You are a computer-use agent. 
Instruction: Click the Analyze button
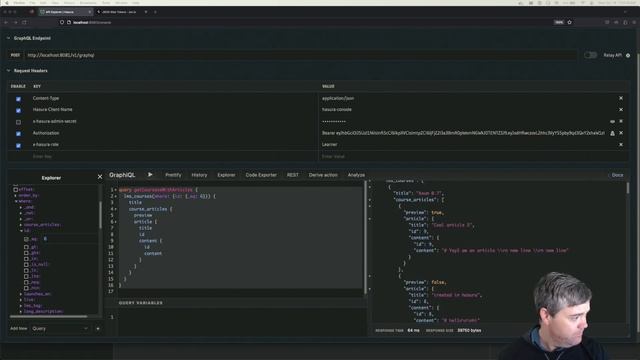coord(356,175)
